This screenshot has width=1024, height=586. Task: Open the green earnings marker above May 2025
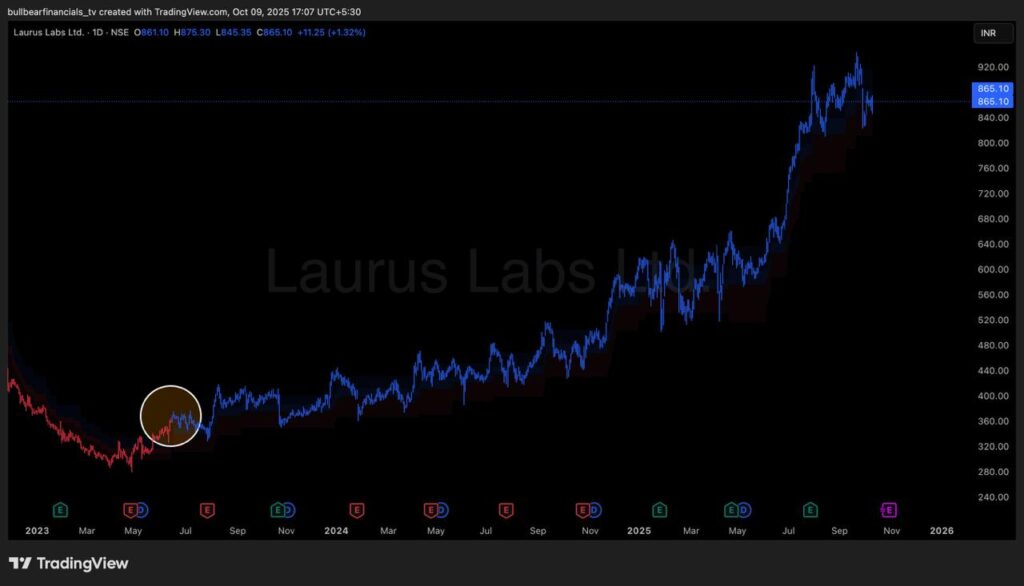click(731, 510)
